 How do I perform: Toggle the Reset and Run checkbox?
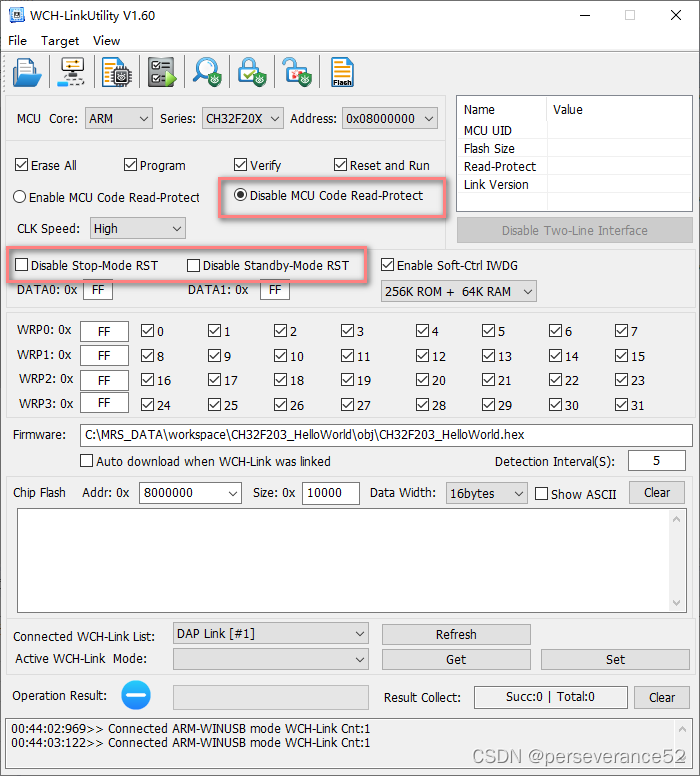click(340, 164)
